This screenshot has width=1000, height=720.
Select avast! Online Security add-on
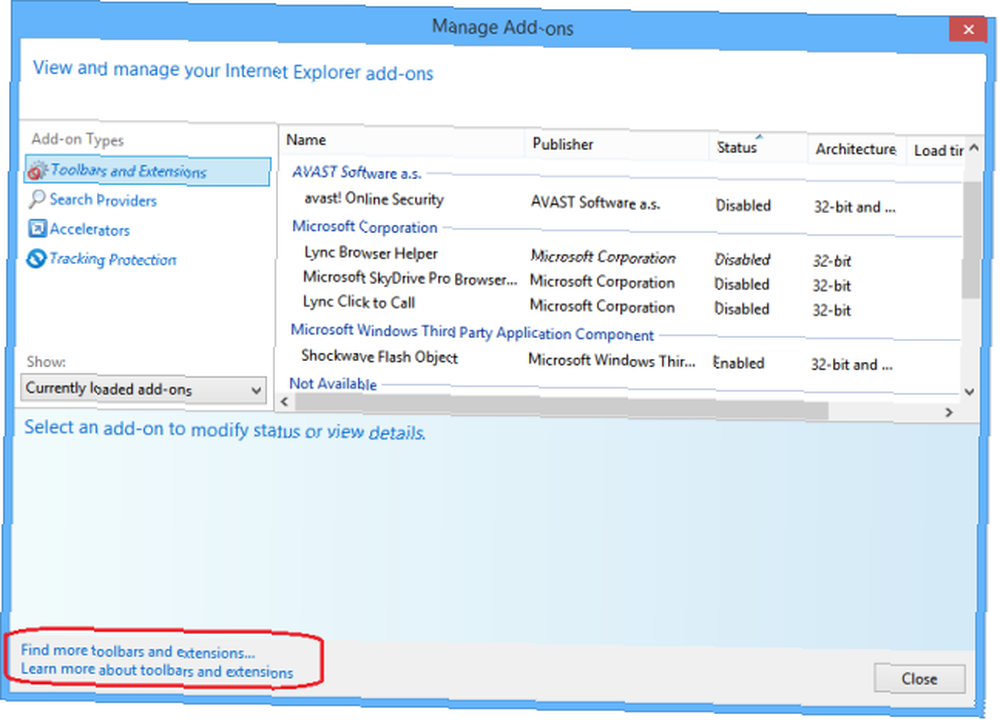click(374, 199)
